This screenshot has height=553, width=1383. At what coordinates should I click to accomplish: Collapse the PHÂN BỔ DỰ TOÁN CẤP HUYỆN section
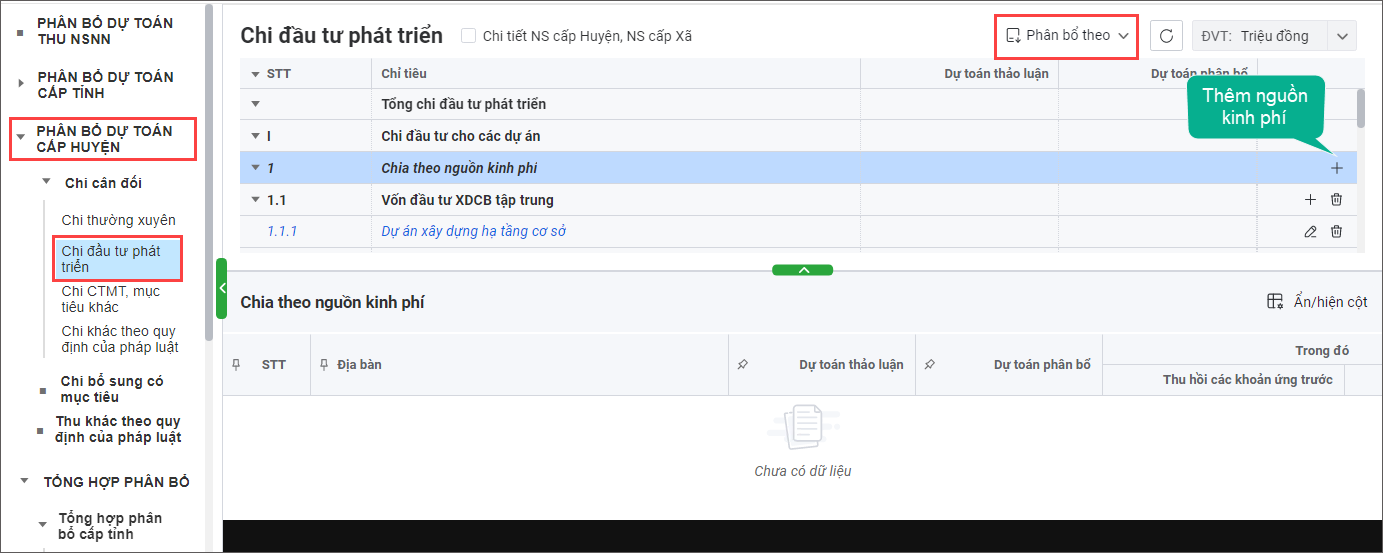[21, 138]
